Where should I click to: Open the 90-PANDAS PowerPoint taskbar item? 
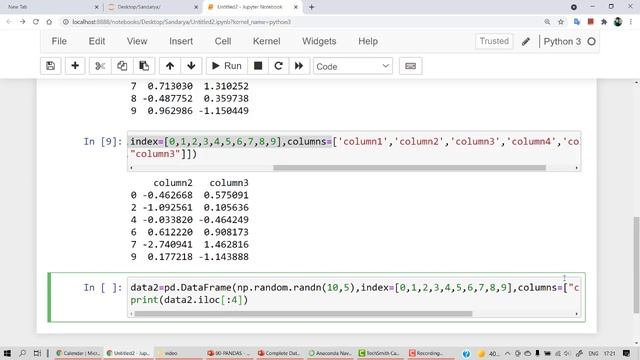(229, 353)
